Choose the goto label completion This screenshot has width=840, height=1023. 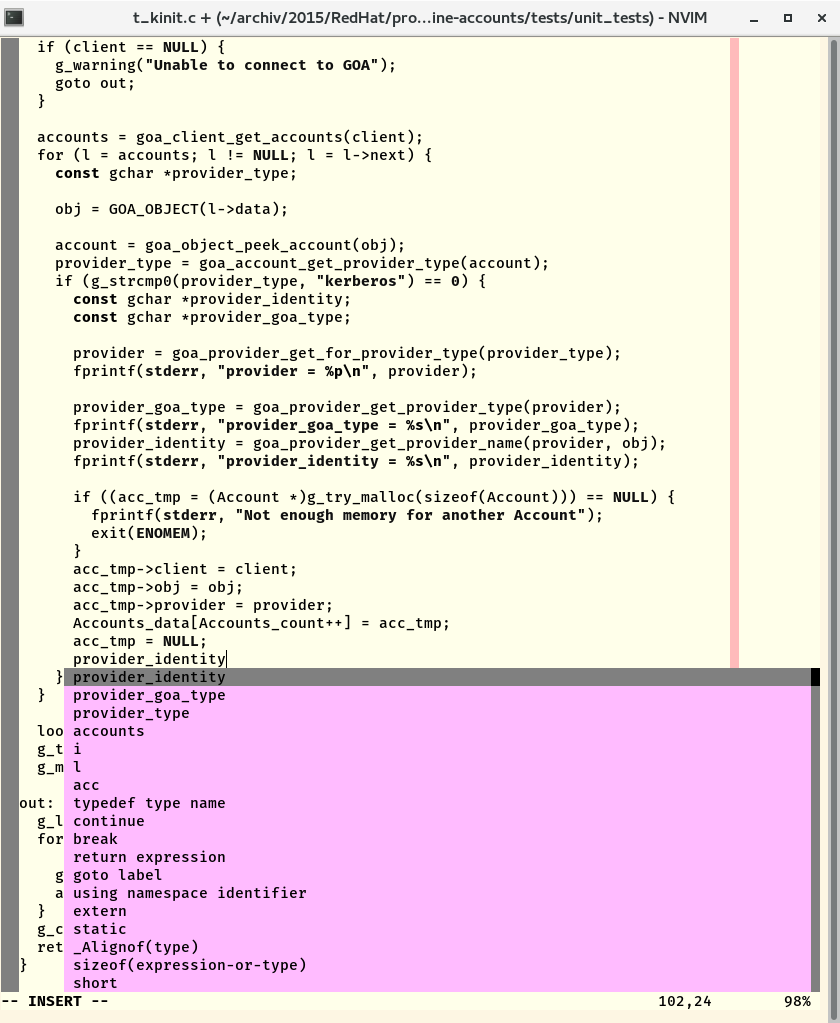[x=115, y=875]
